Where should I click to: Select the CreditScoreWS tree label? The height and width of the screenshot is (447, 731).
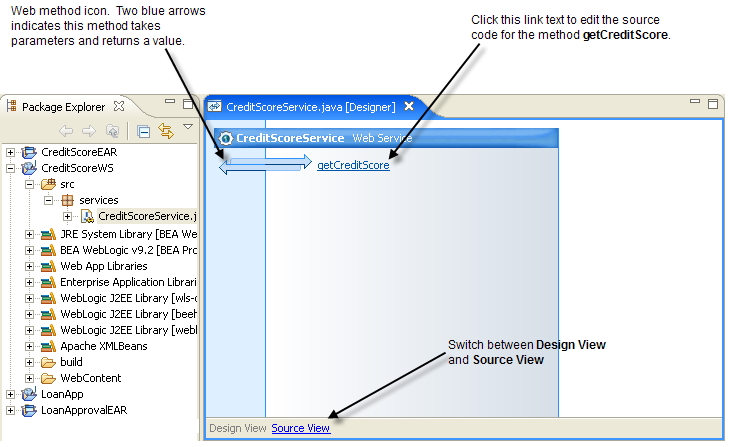click(77, 168)
